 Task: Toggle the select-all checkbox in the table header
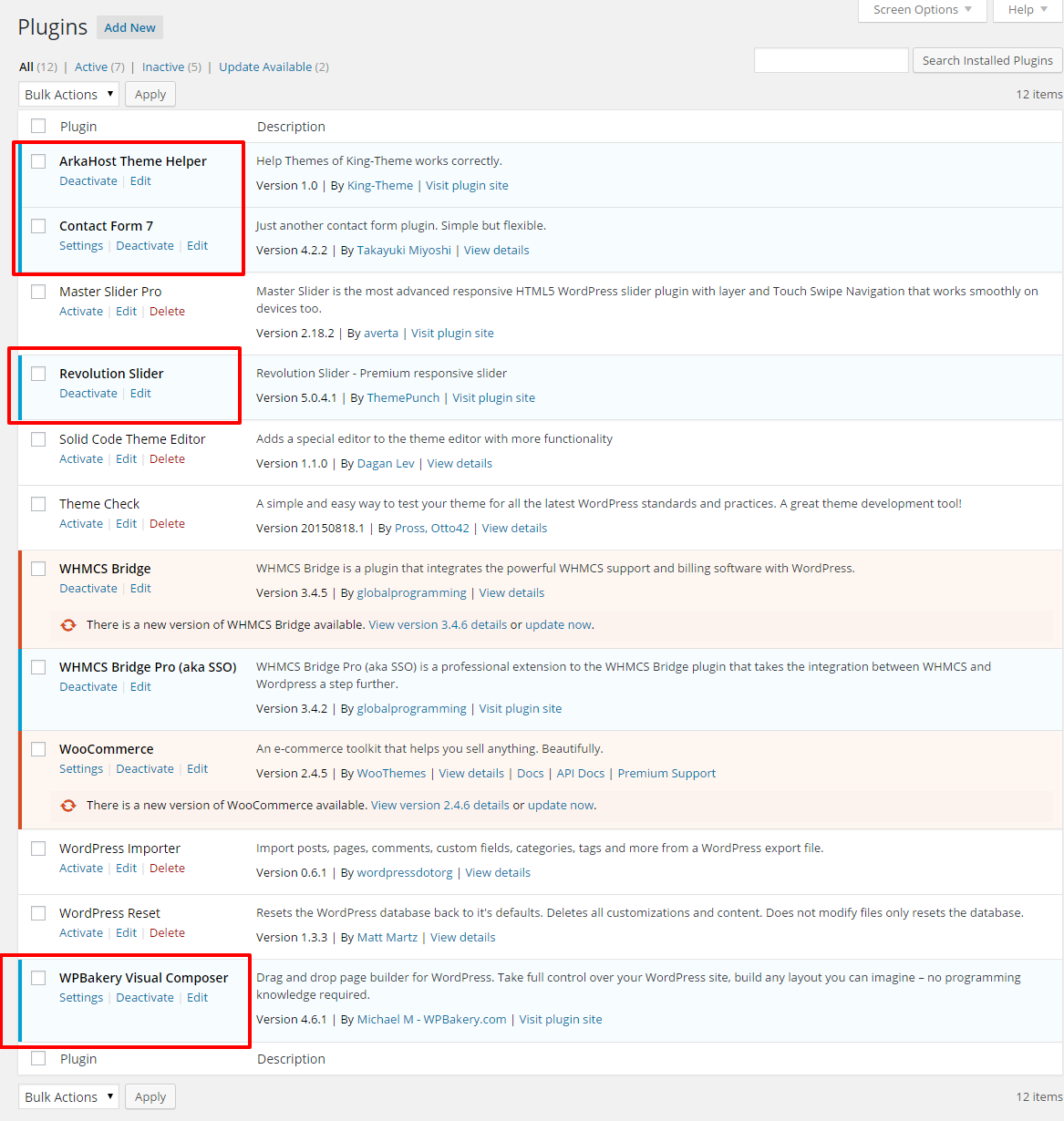[38, 126]
